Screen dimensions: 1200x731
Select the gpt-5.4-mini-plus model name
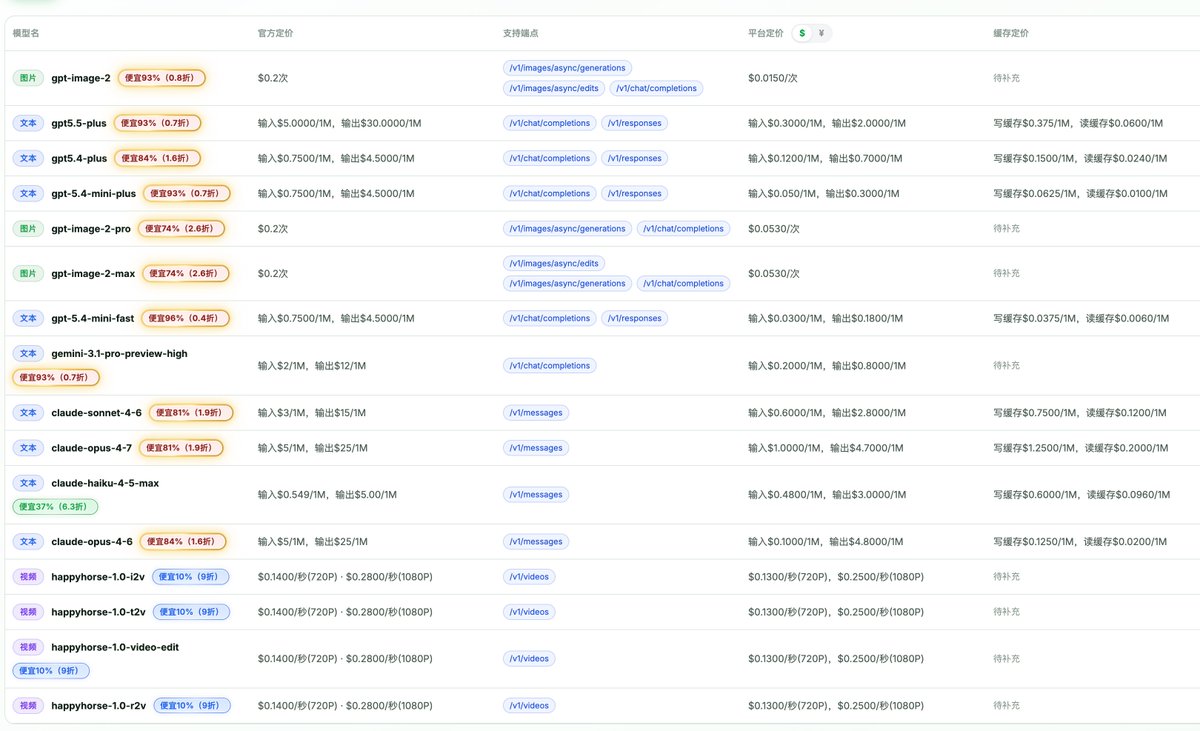point(94,193)
